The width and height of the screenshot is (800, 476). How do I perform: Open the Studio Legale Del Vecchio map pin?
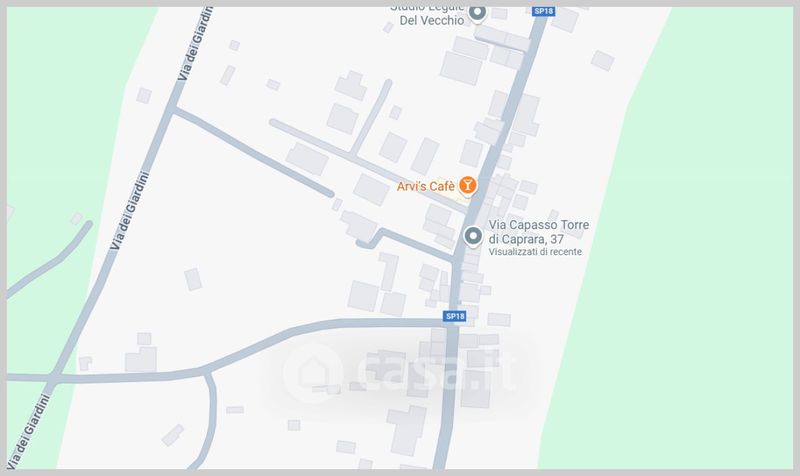point(478,12)
